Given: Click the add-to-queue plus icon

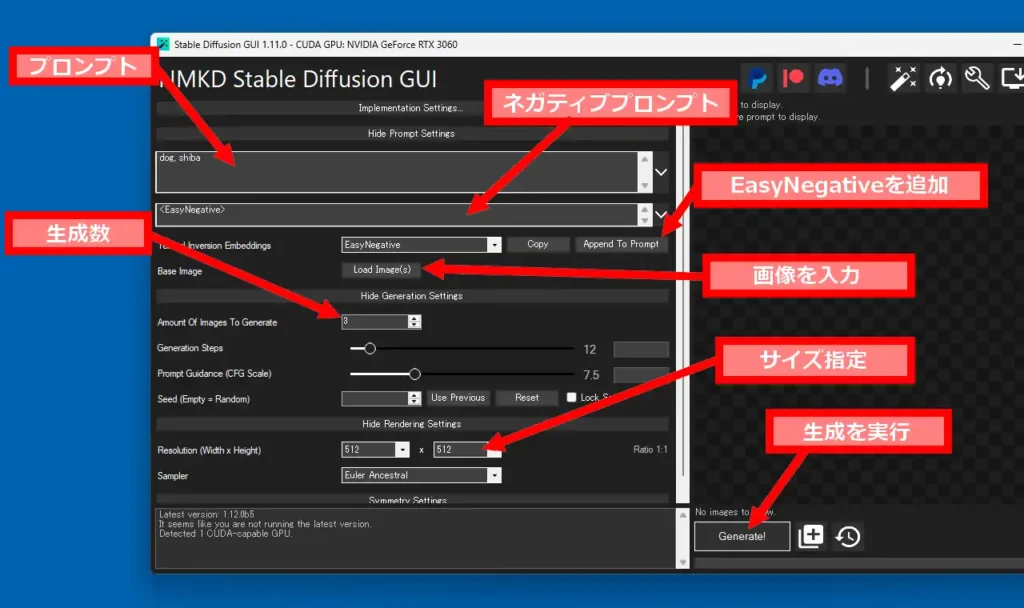Looking at the screenshot, I should [810, 536].
